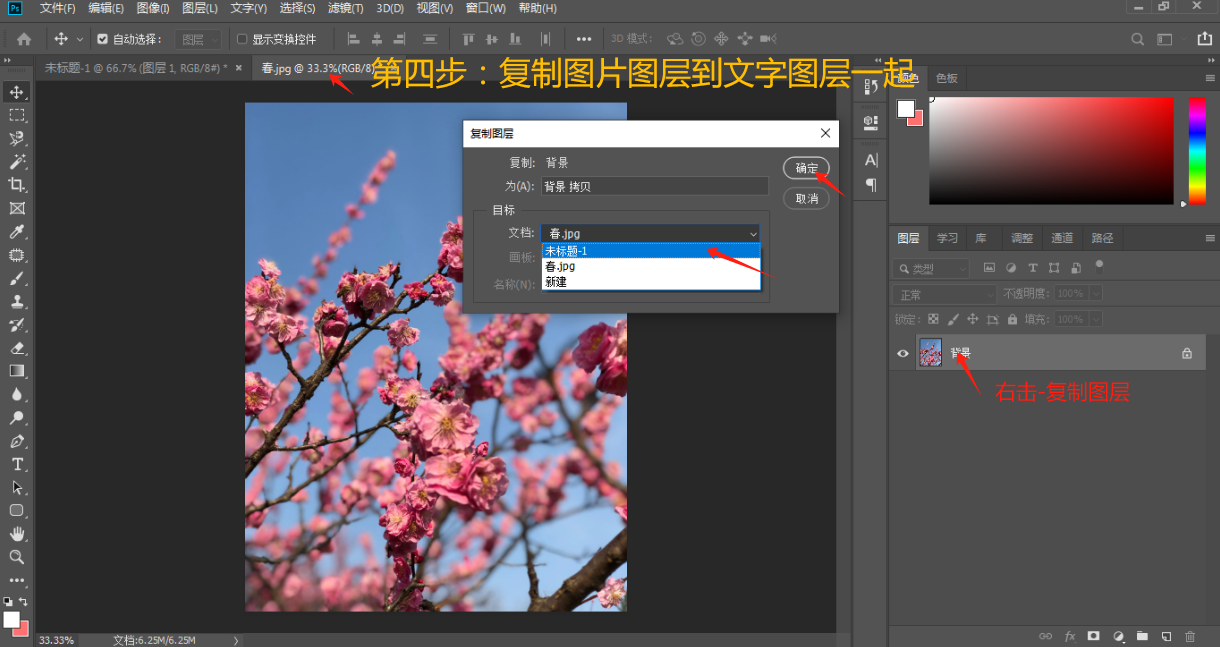The height and width of the screenshot is (647, 1220).
Task: Select the Lasso tool
Action: coord(17,138)
